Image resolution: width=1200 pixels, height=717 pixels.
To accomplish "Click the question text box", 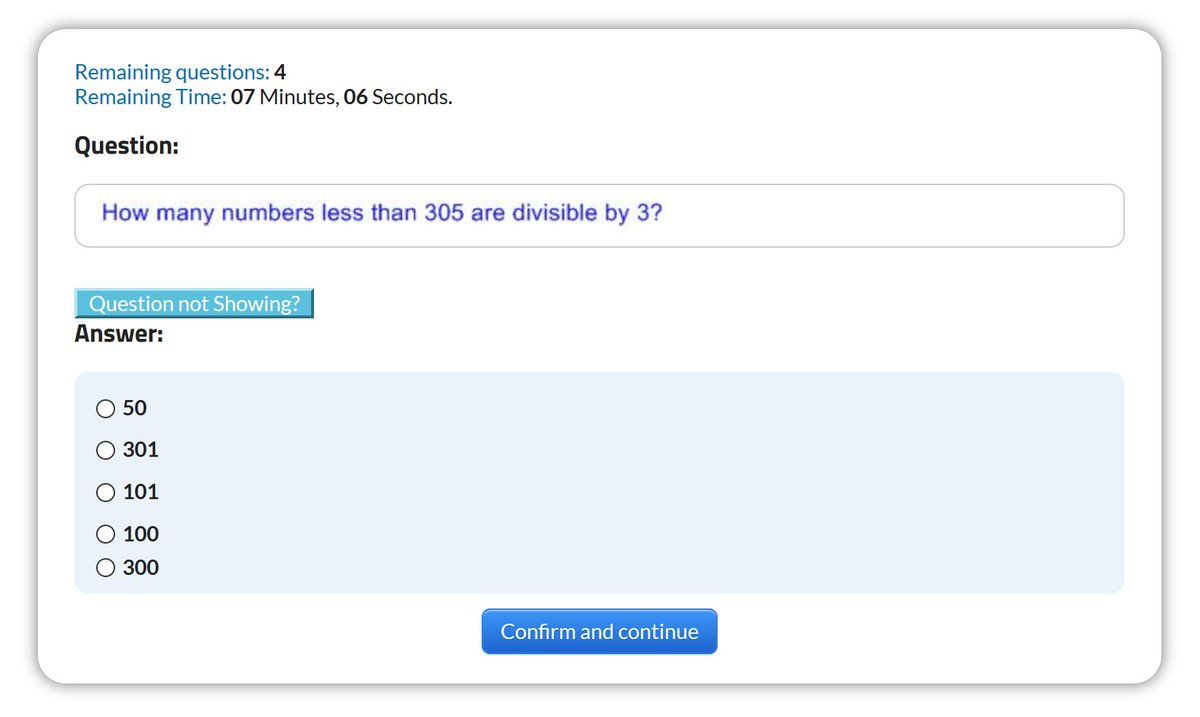I will [x=599, y=215].
